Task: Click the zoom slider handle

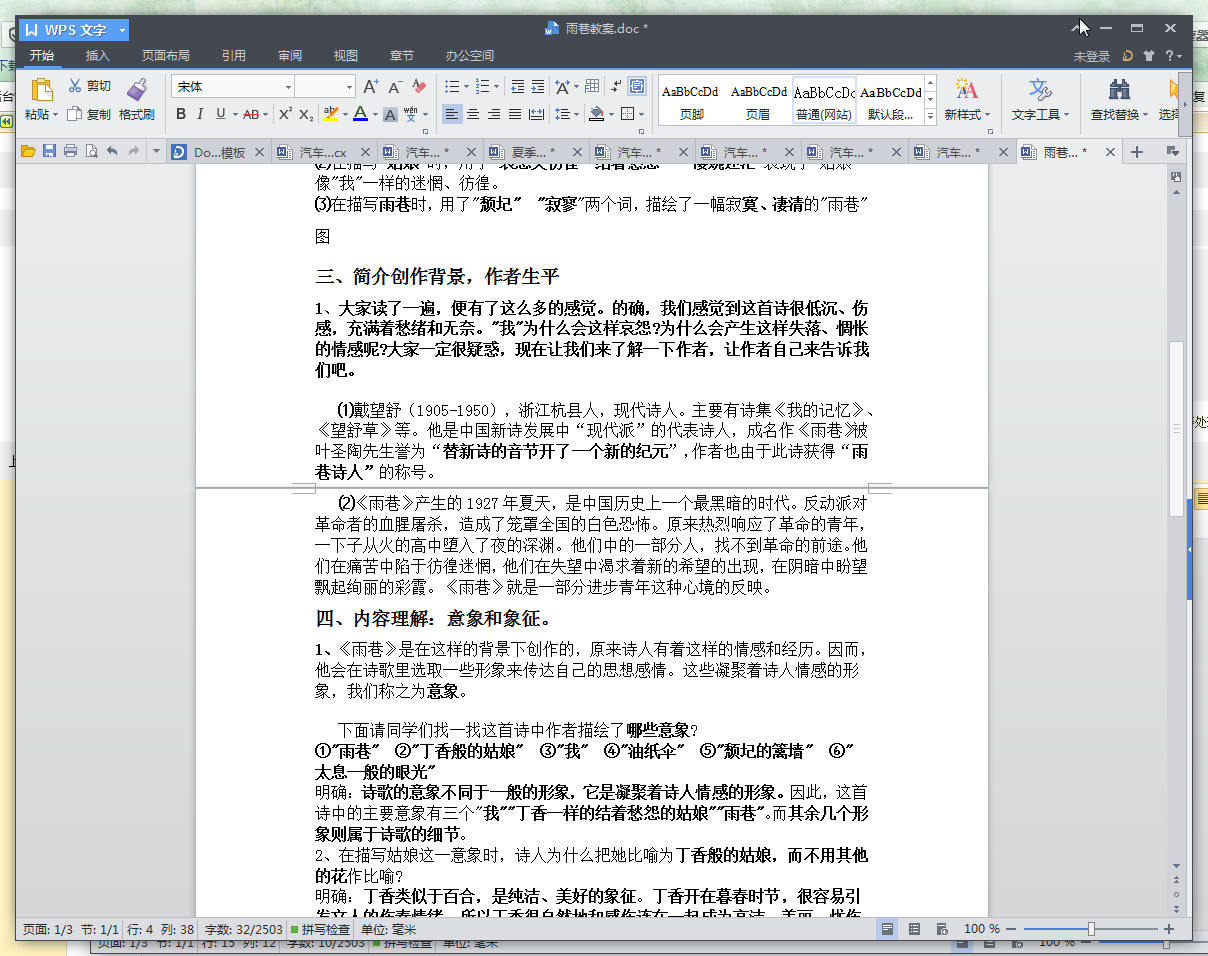Action: pyautogui.click(x=1091, y=929)
